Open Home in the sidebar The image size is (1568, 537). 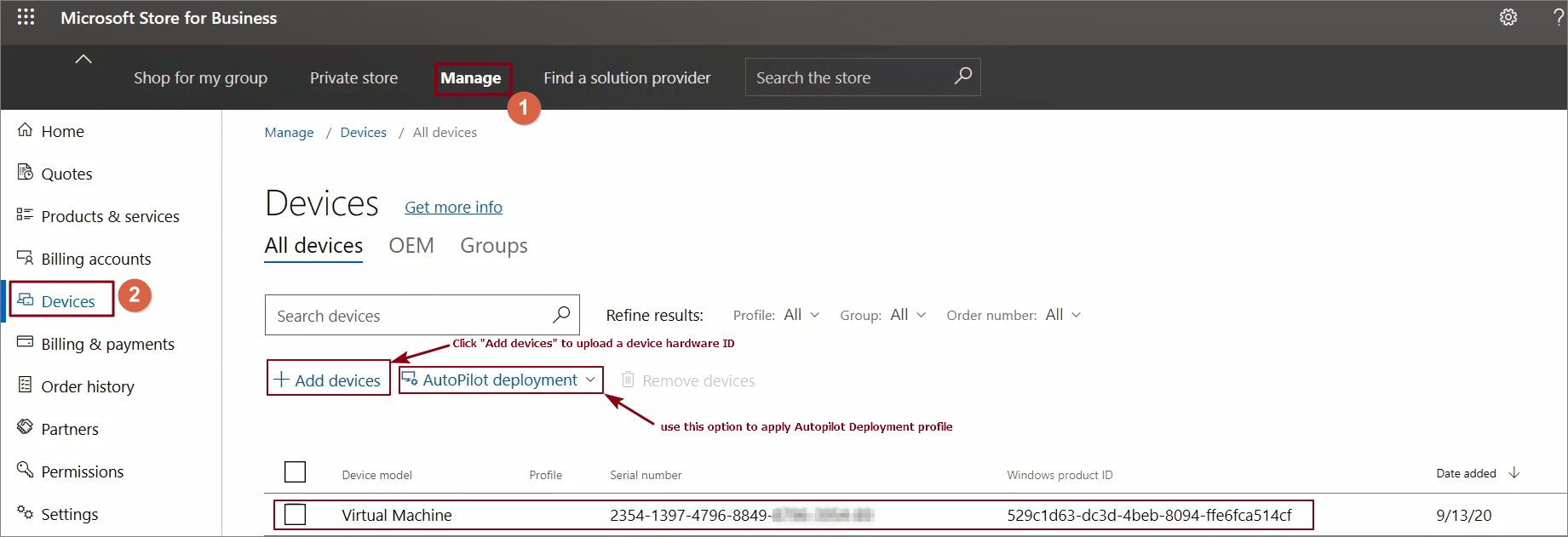(62, 131)
